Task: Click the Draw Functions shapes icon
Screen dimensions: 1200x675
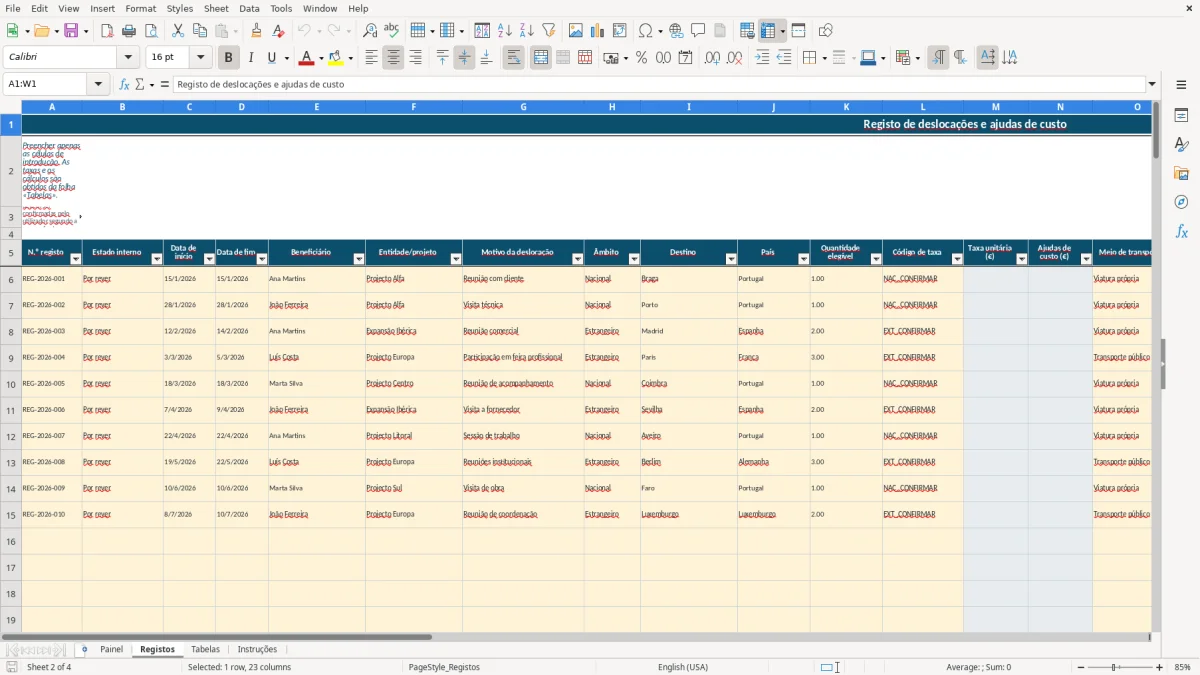Action: (x=826, y=31)
